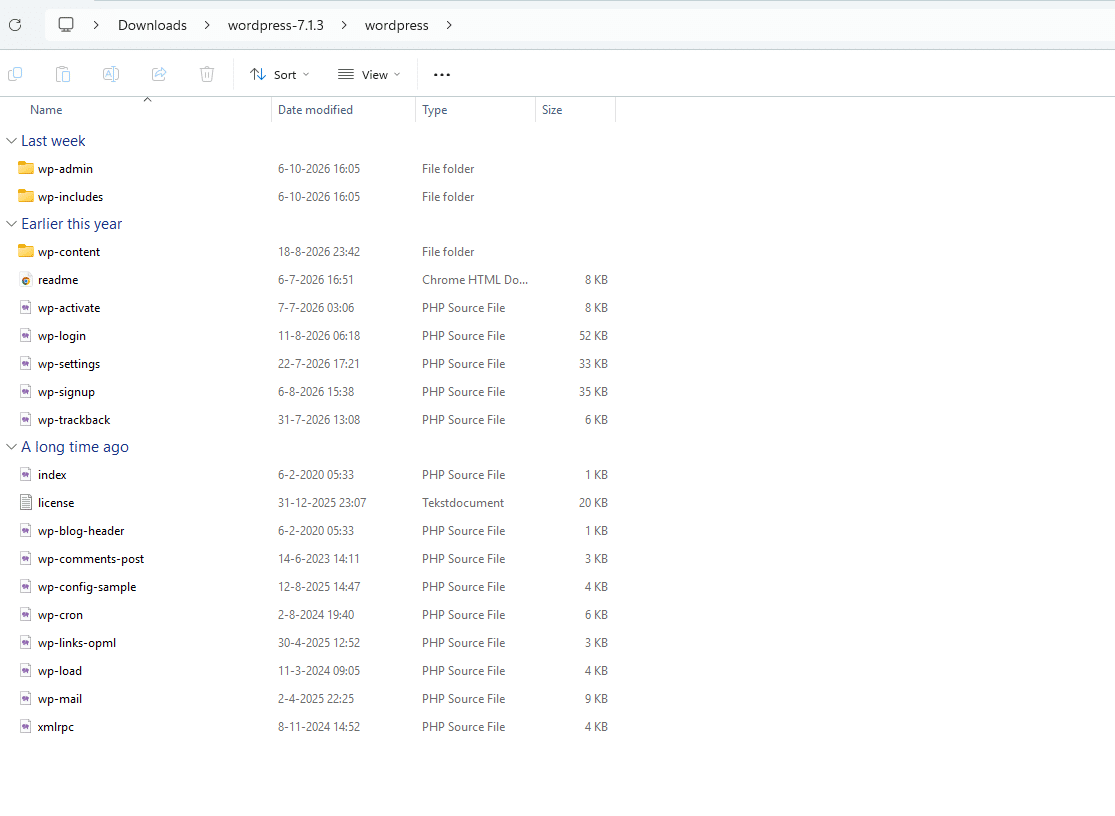Viewport: 1115px width, 816px height.
Task: Navigate to wordpress-7.1.3 breadcrumb folder
Action: click(x=275, y=26)
